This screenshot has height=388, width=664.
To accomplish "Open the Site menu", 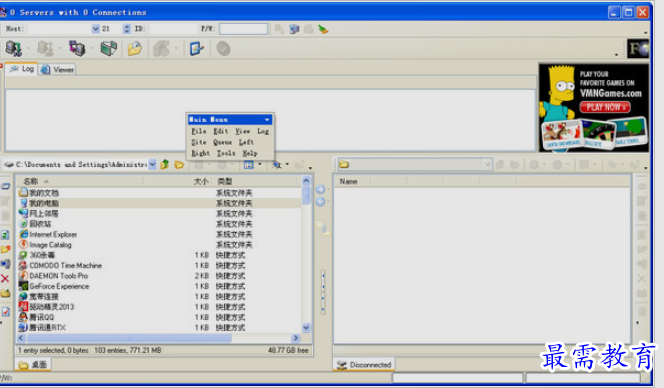I will tap(199, 142).
